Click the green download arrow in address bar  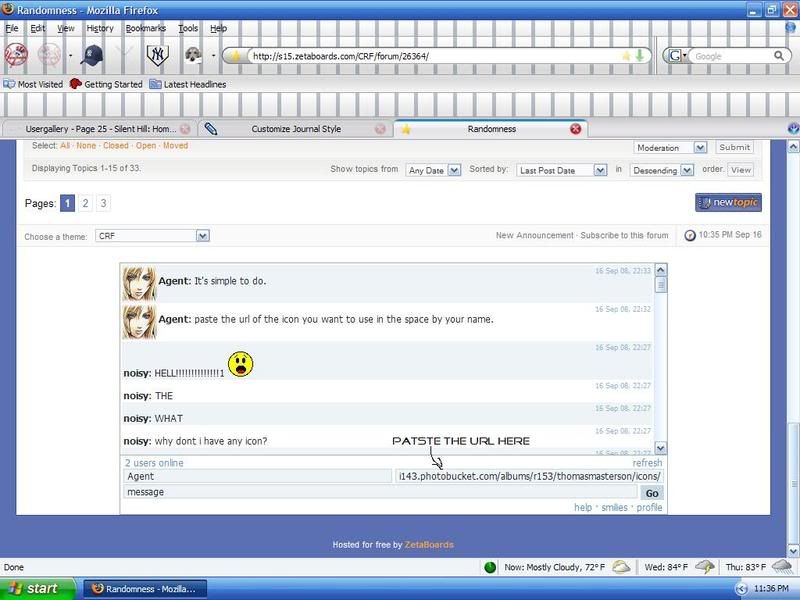coord(639,56)
